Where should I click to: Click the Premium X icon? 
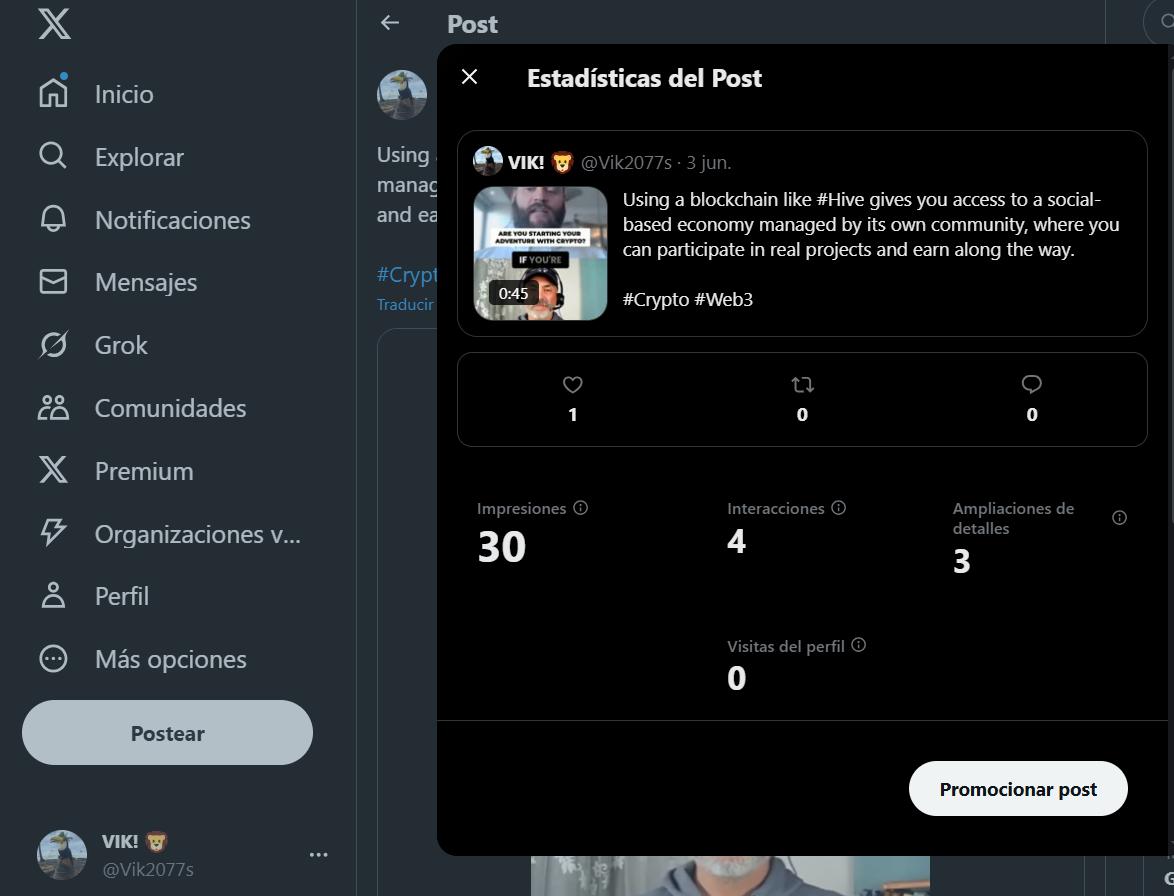pos(53,470)
